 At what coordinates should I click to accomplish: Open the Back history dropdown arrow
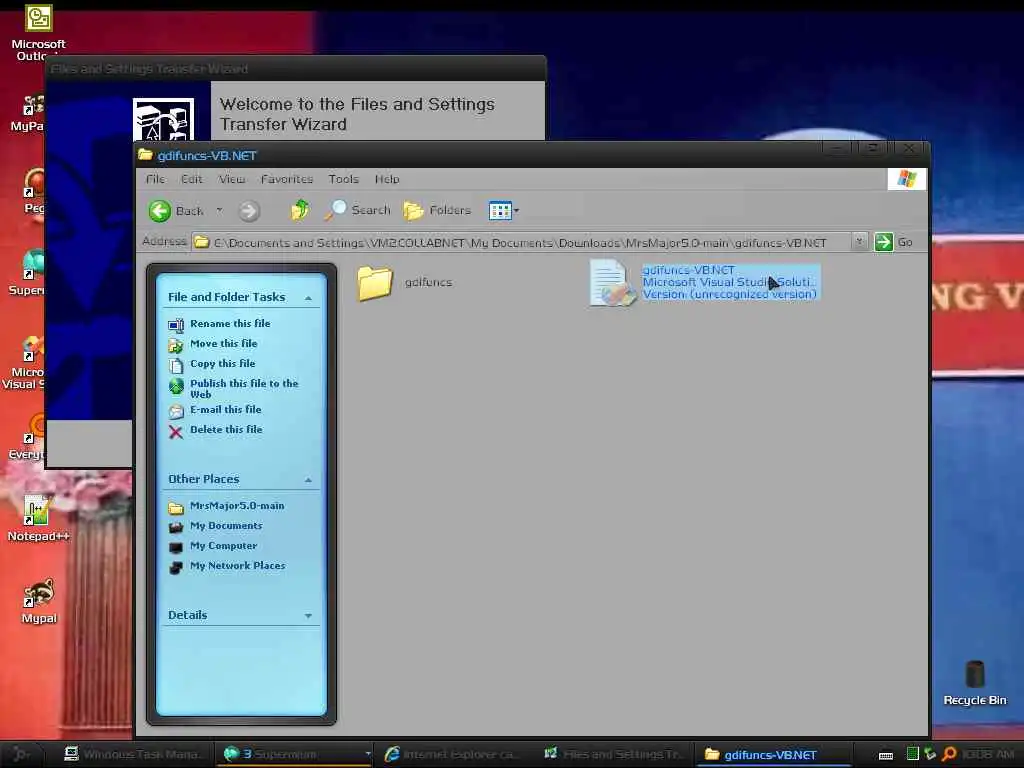[219, 210]
